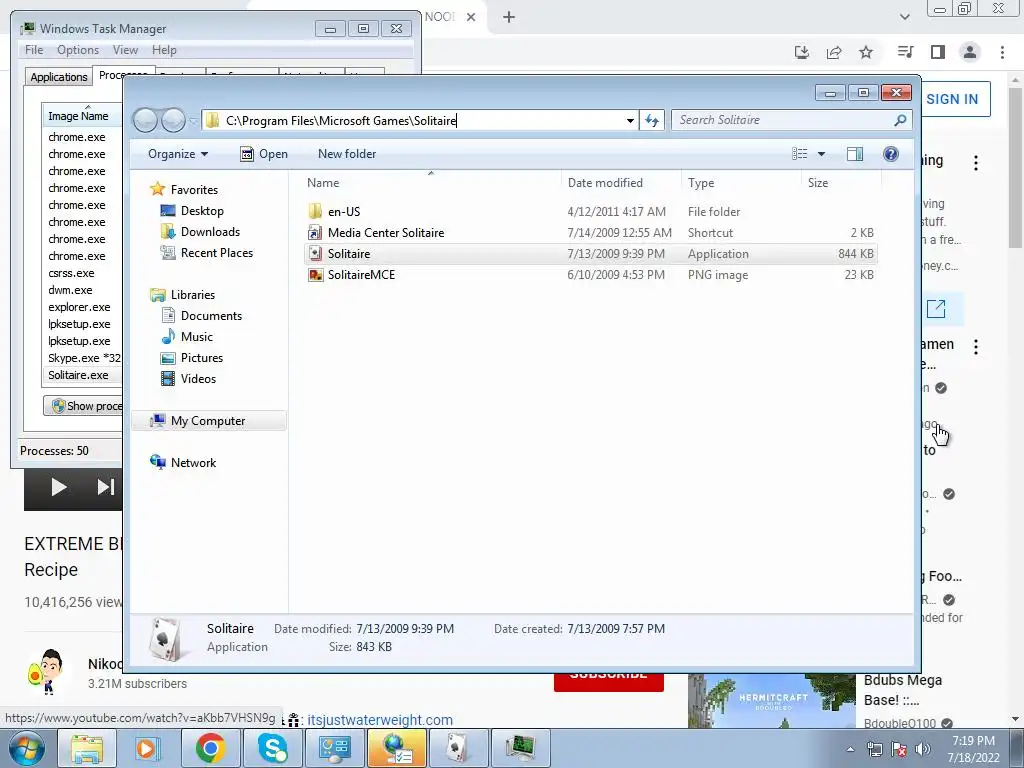Select Libraries in navigation pane
Screen dimensions: 1024x768
pos(193,295)
